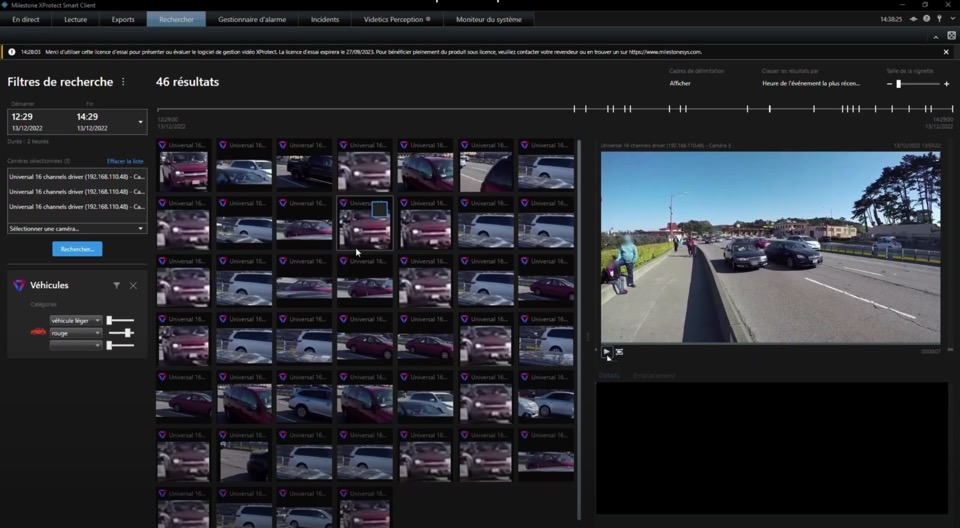The image size is (960, 528).
Task: Click the red car vehicle icon
Action: [x=38, y=332]
